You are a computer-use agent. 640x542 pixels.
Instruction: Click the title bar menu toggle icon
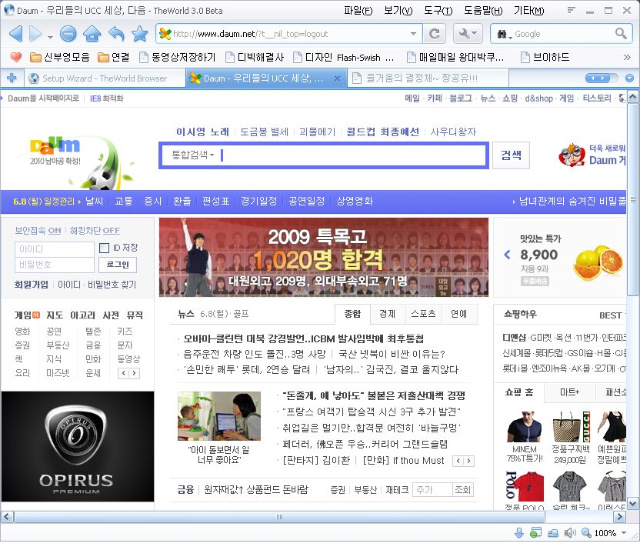[571, 10]
